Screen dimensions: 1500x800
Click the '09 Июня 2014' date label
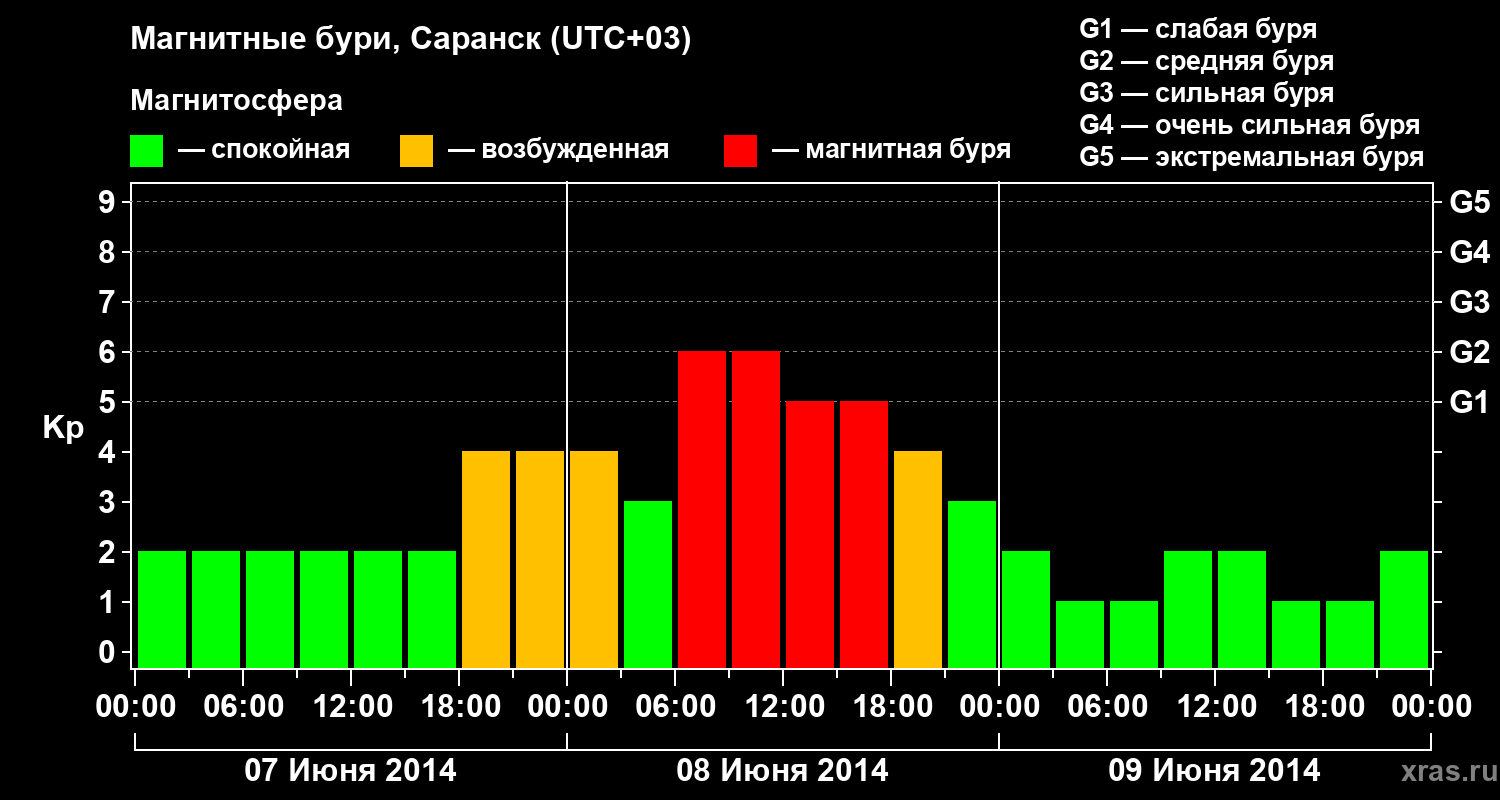(1214, 771)
